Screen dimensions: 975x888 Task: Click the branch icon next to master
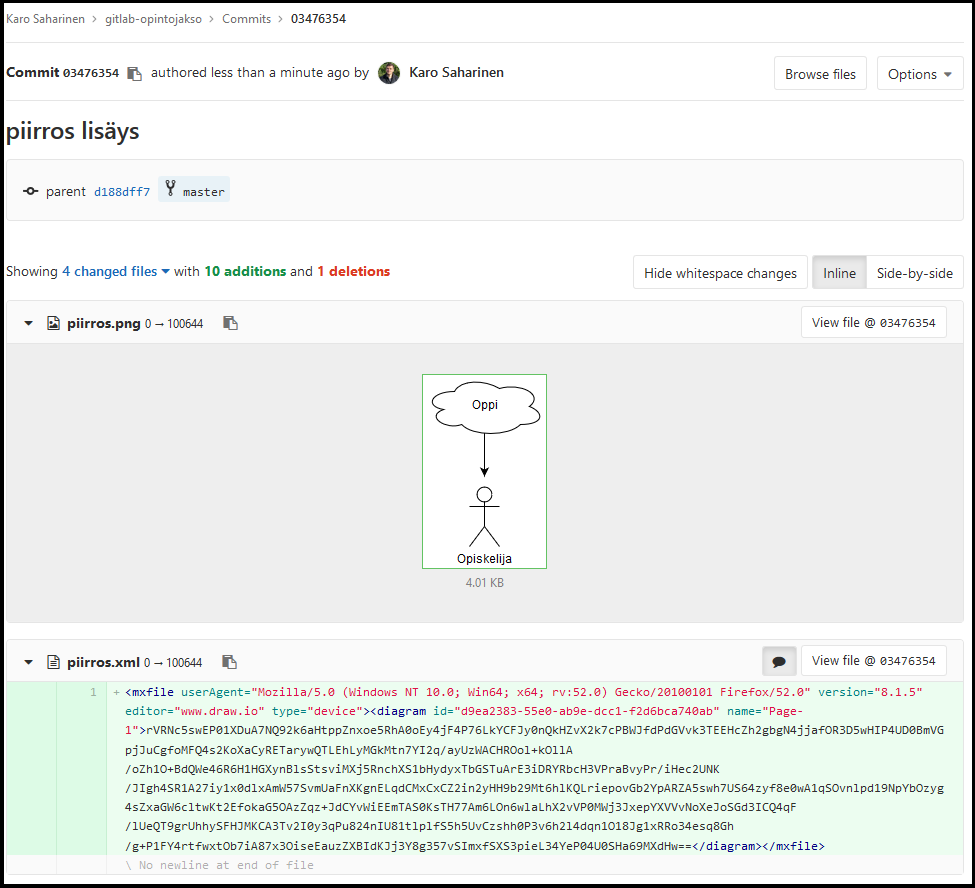point(171,190)
